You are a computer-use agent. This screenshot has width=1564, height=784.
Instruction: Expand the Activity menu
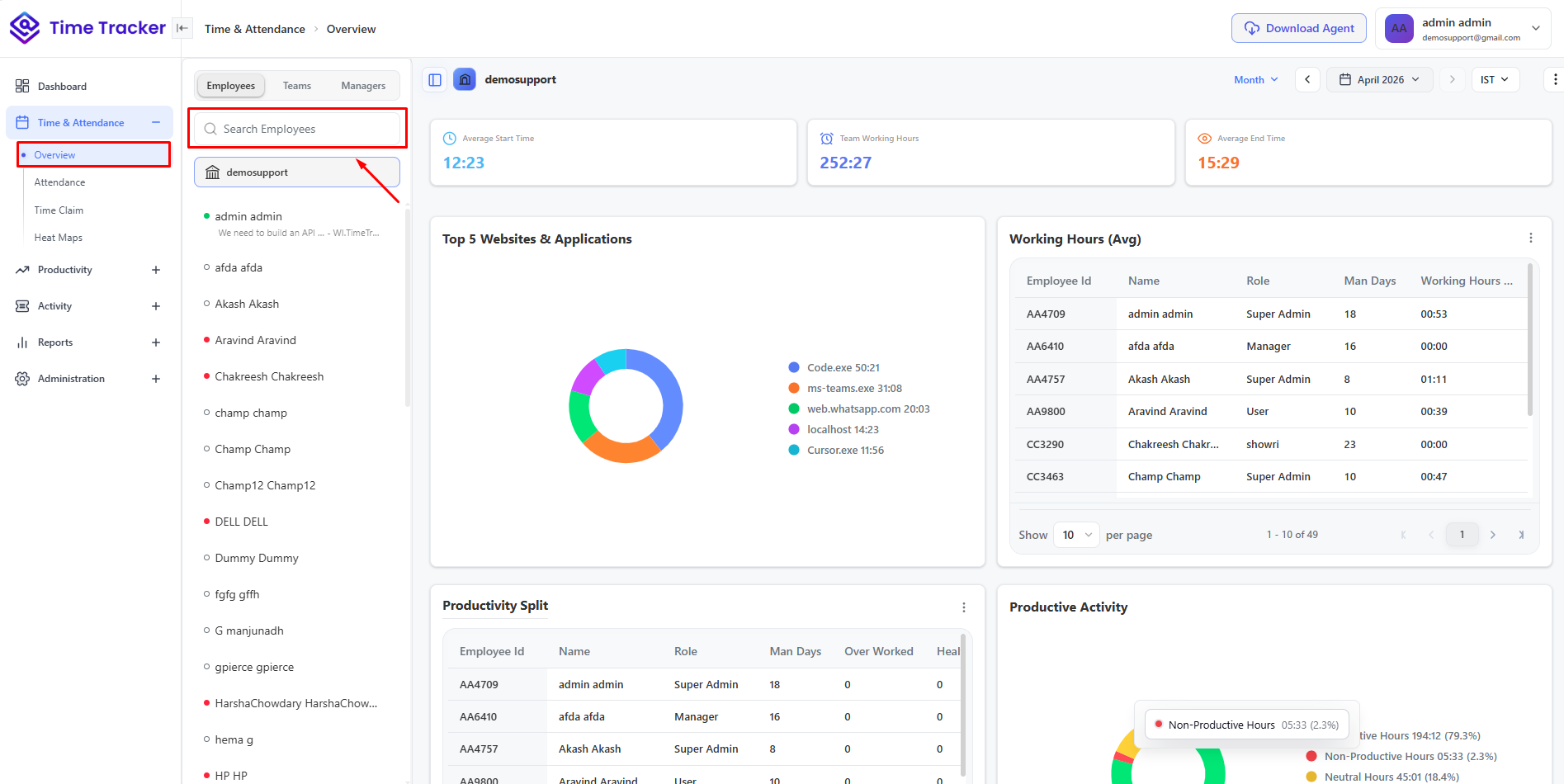156,306
